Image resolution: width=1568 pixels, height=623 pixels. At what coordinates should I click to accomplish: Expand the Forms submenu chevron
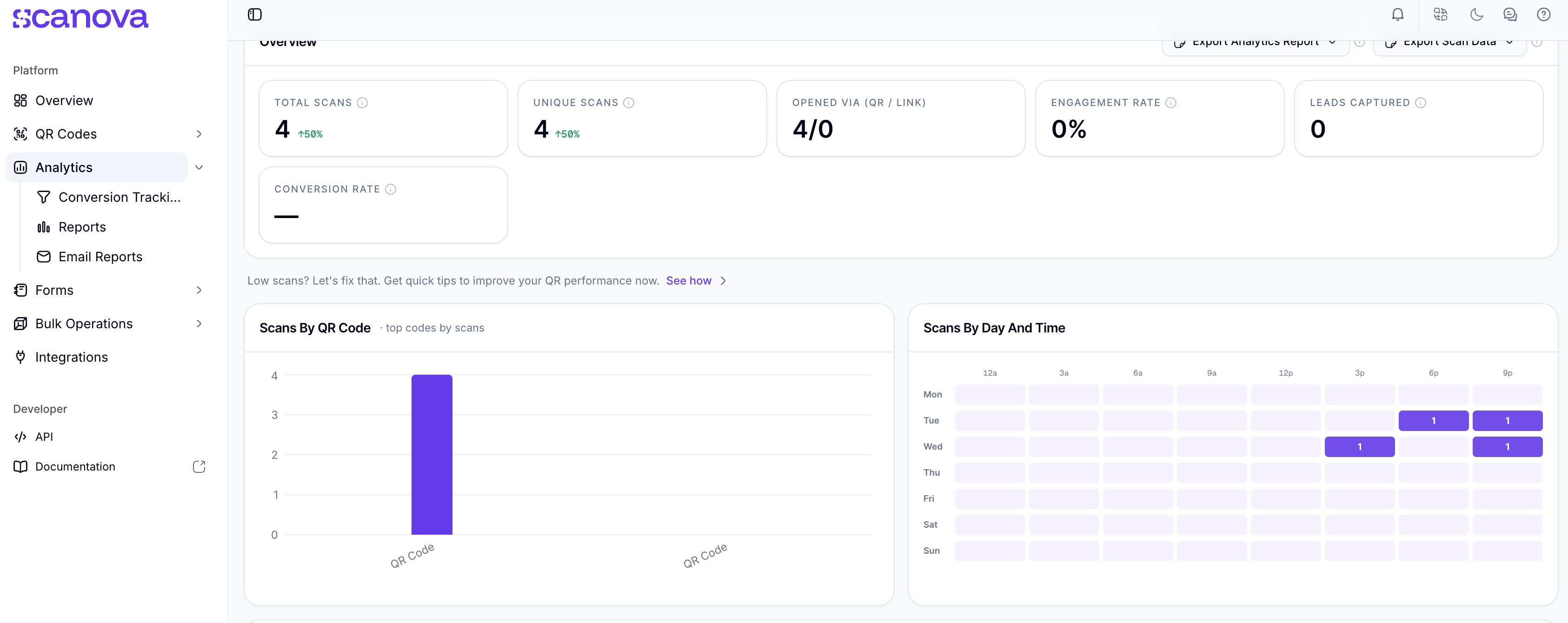click(199, 290)
